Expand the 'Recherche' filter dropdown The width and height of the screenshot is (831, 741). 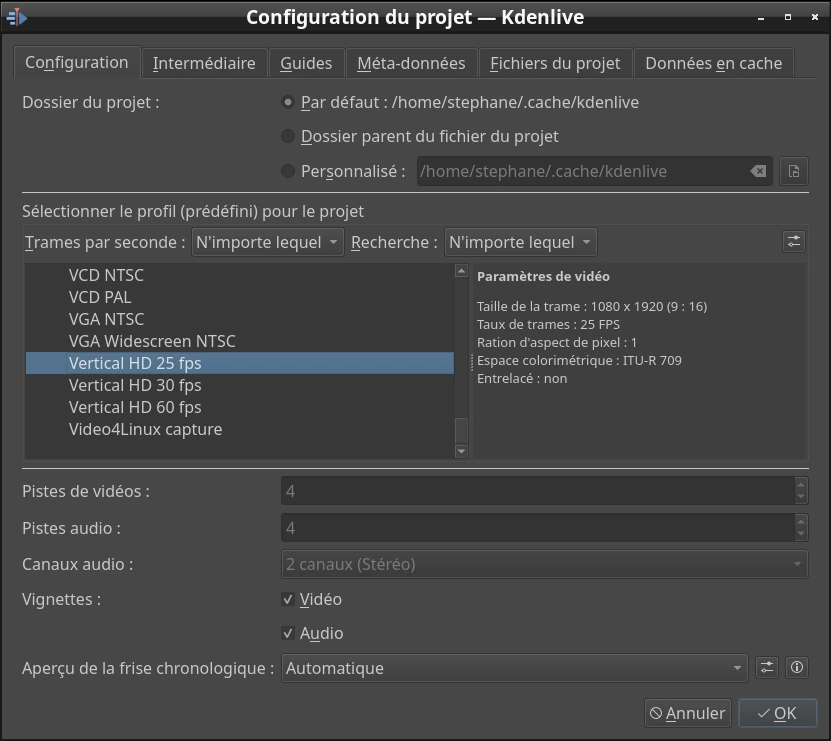[520, 242]
